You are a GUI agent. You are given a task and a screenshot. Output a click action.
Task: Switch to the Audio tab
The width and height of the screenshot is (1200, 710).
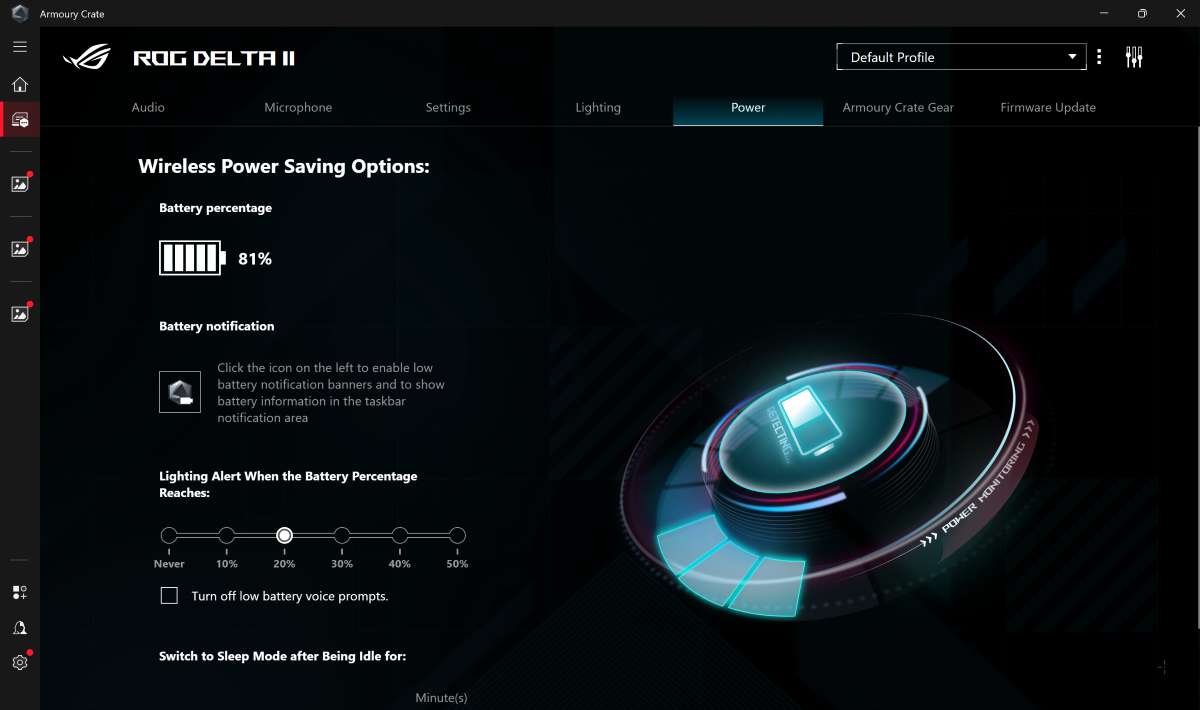click(x=148, y=107)
